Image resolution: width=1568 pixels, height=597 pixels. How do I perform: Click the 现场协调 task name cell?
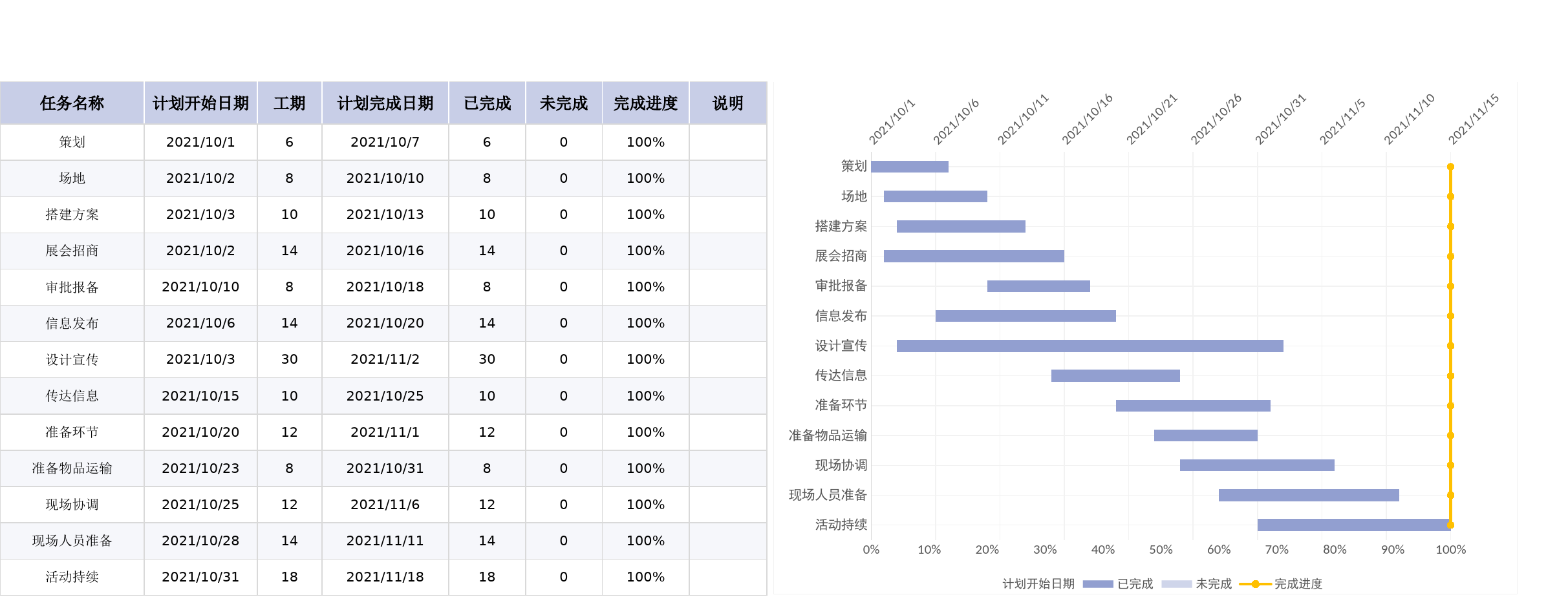pos(72,505)
